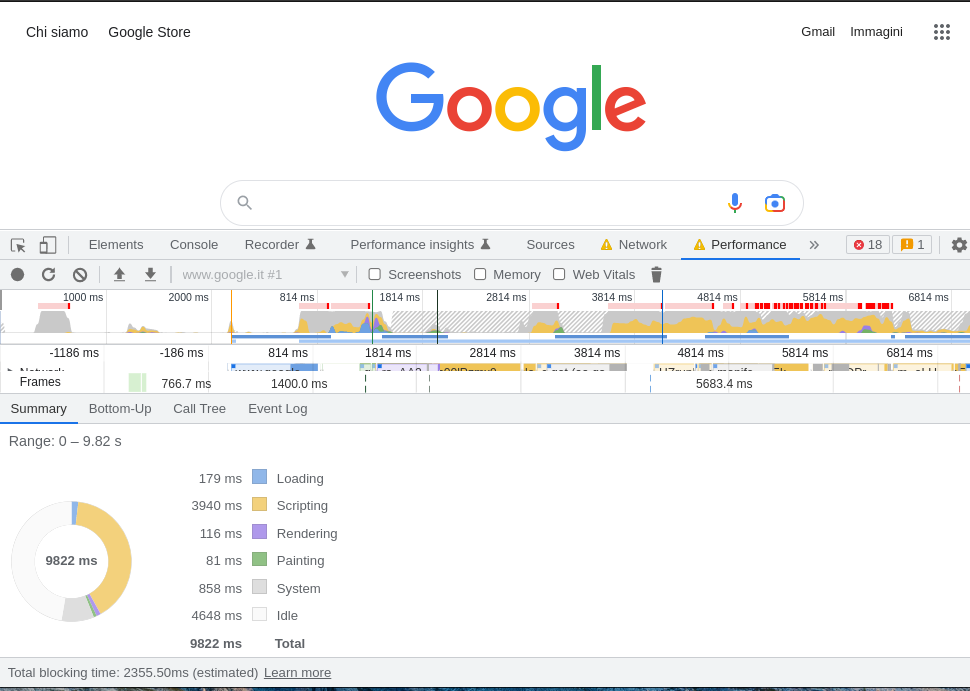
Task: Clear the performance recording
Action: coord(80,275)
